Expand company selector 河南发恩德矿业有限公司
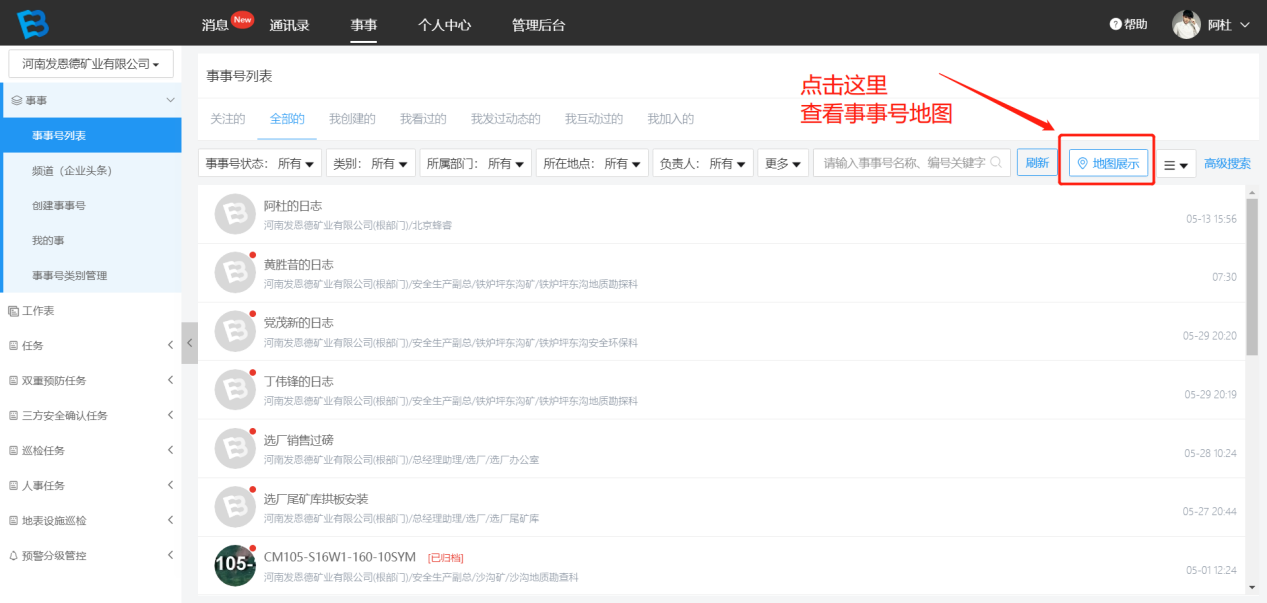The image size is (1267, 603). (91, 64)
